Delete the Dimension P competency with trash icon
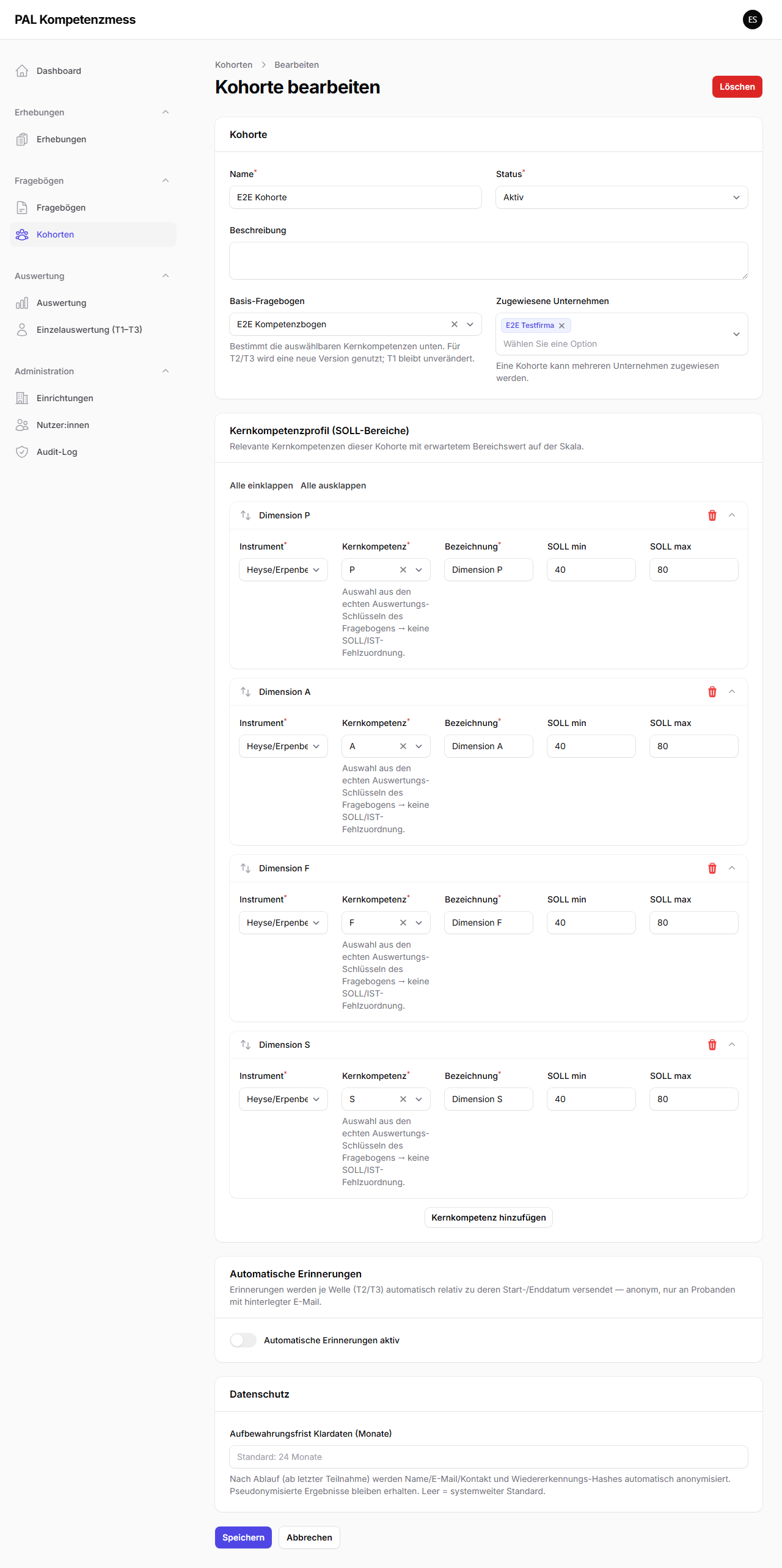Image resolution: width=782 pixels, height=1568 pixels. tap(712, 515)
